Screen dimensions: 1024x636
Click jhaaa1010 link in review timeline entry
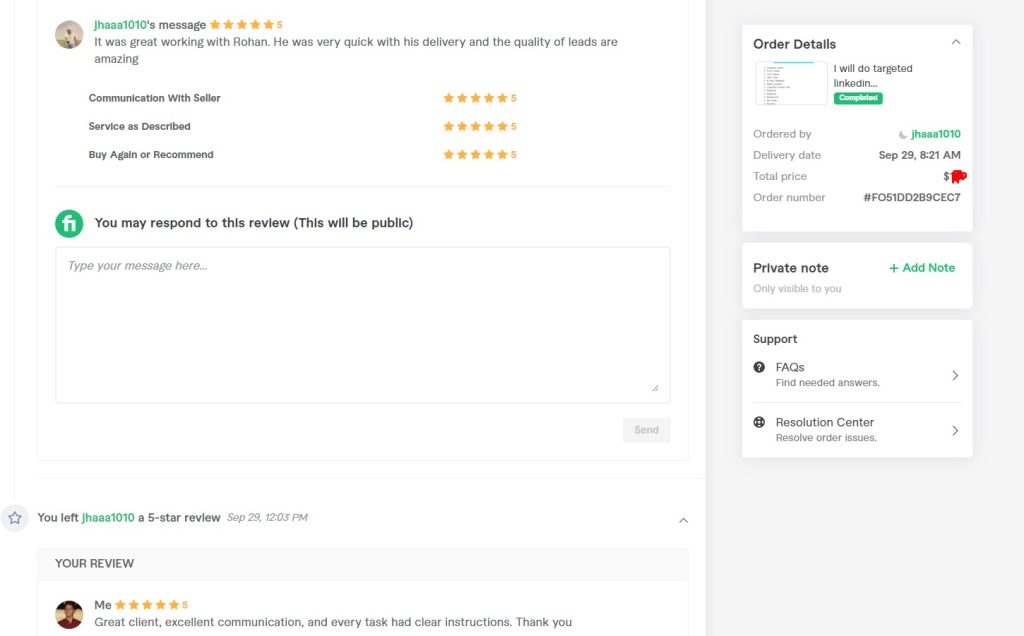click(108, 518)
